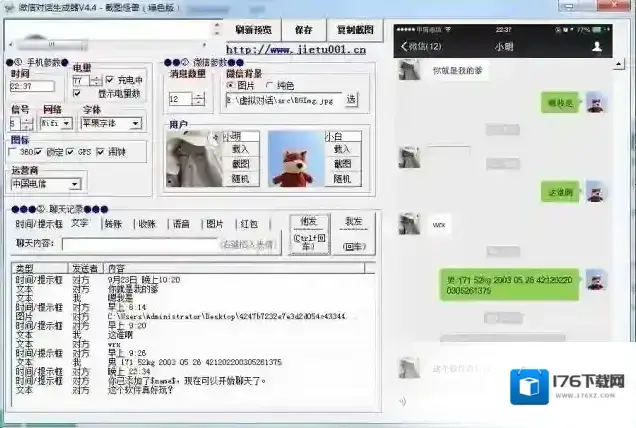Switch to the 收账 tab
This screenshot has width=636, height=428.
tap(147, 224)
